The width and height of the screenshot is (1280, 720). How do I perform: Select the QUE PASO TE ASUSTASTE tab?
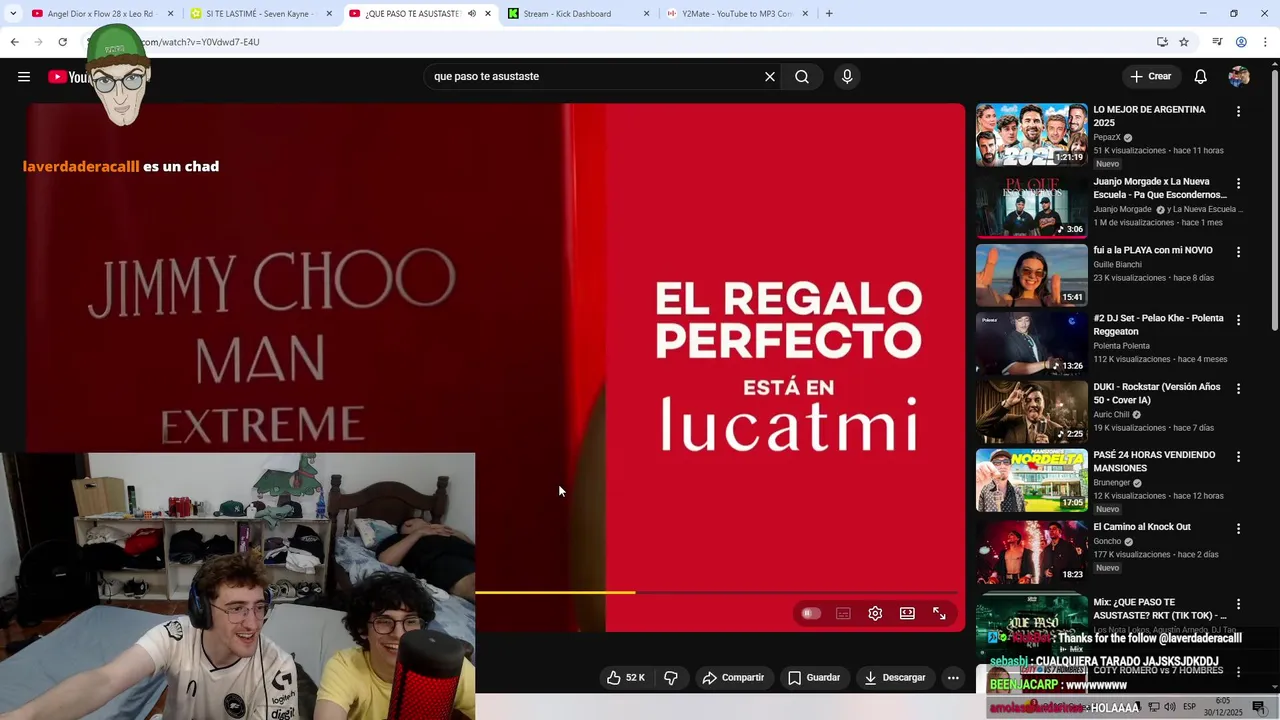point(410,14)
